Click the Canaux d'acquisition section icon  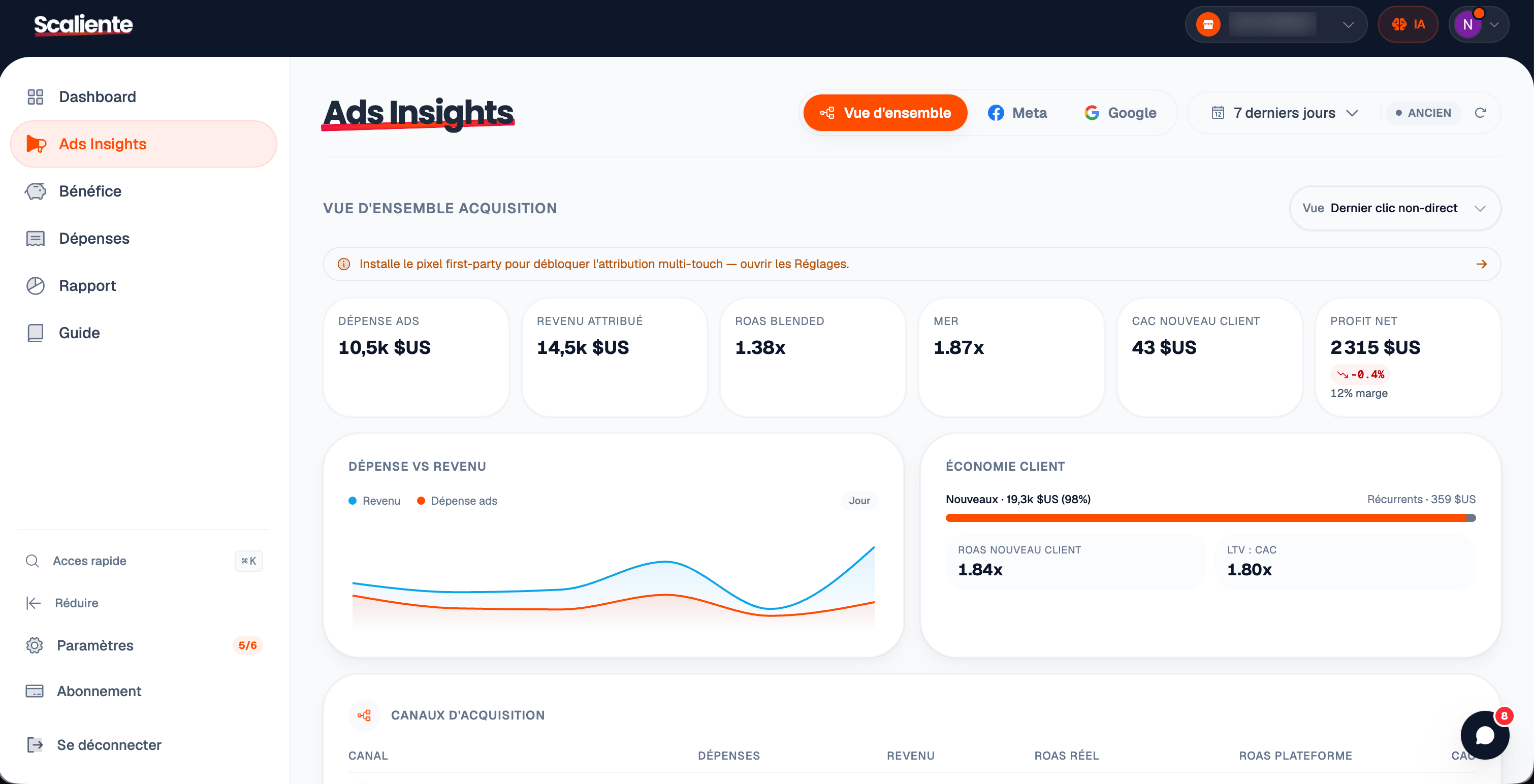coord(364,715)
